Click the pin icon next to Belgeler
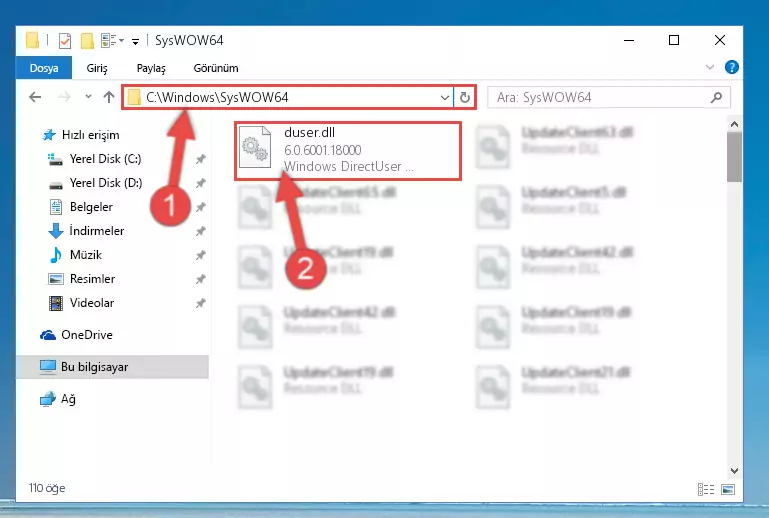The image size is (769, 518). [200, 207]
